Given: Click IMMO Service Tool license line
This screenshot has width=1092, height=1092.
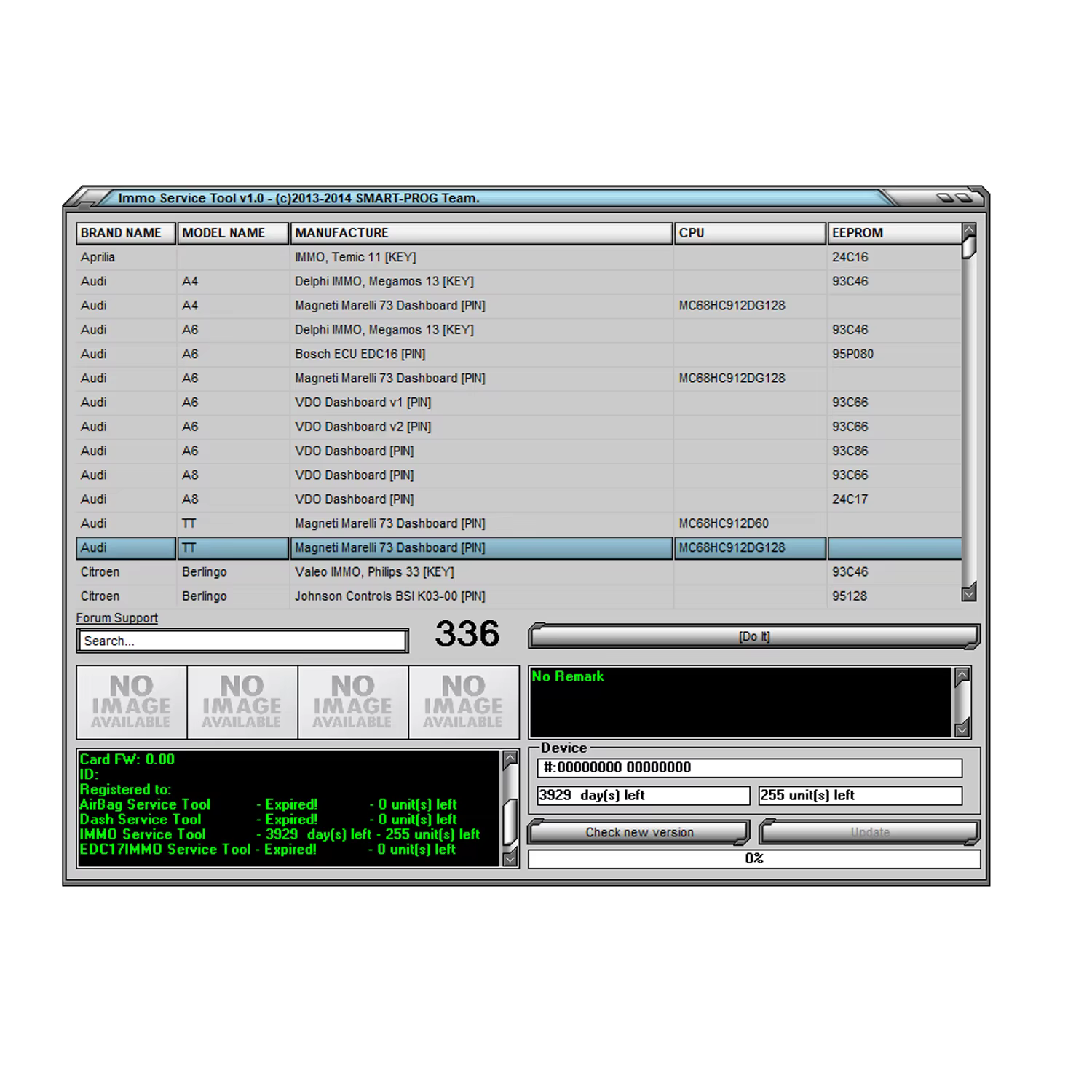Looking at the screenshot, I should pyautogui.click(x=280, y=834).
